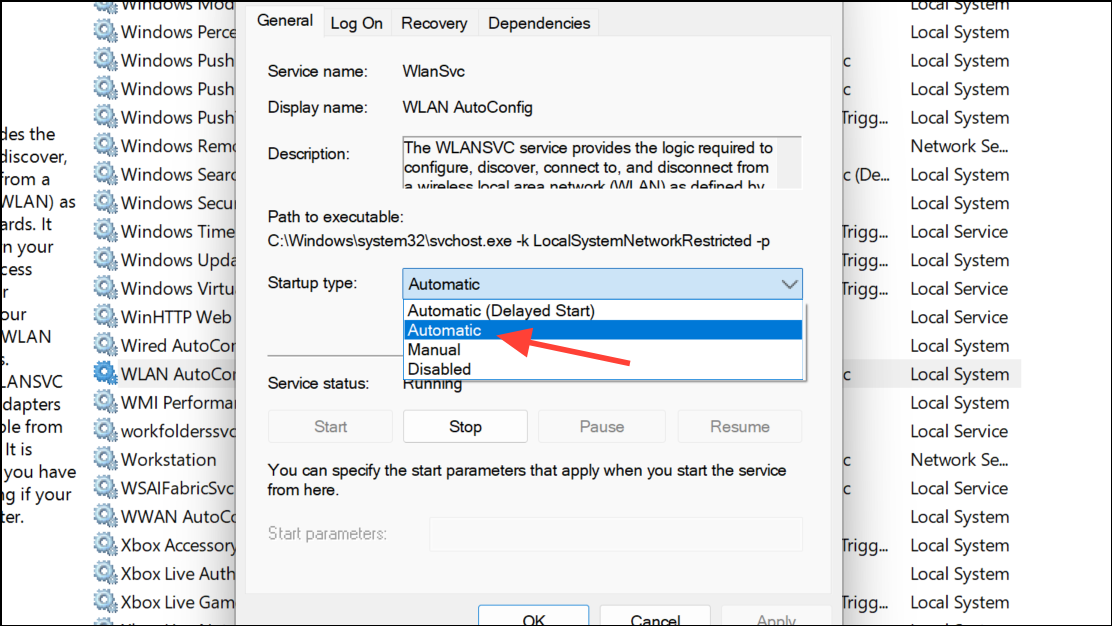Cancel the service properties dialog
This screenshot has height=626, width=1112.
(x=655, y=618)
